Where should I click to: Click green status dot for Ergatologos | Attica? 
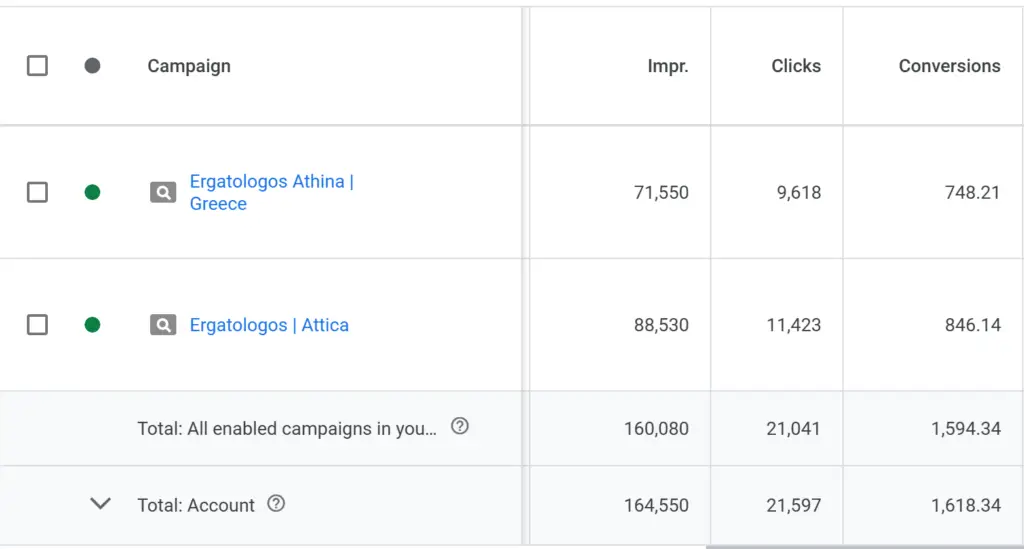(x=93, y=324)
